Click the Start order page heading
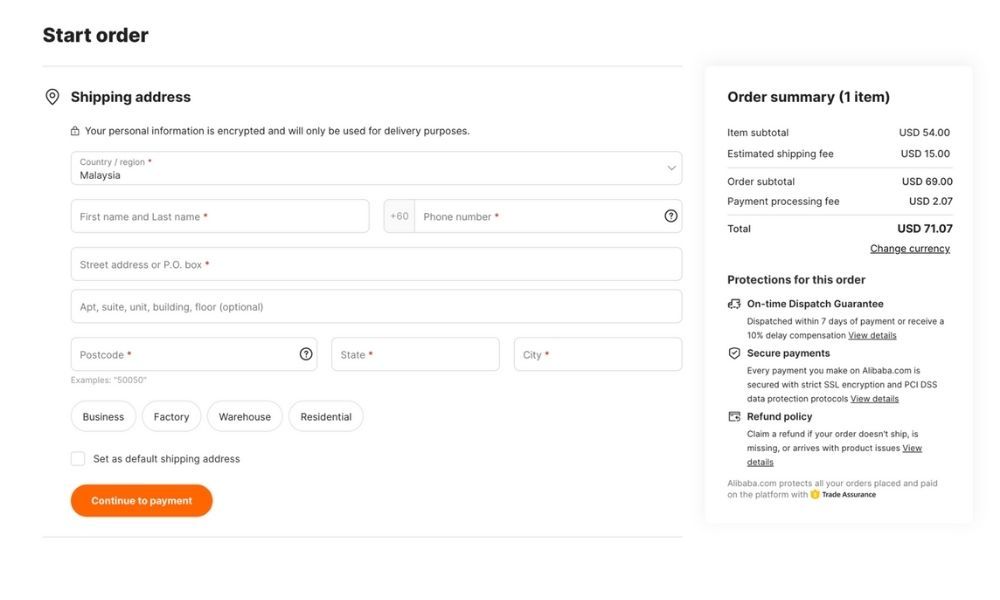The image size is (1000, 600). pyautogui.click(x=96, y=35)
